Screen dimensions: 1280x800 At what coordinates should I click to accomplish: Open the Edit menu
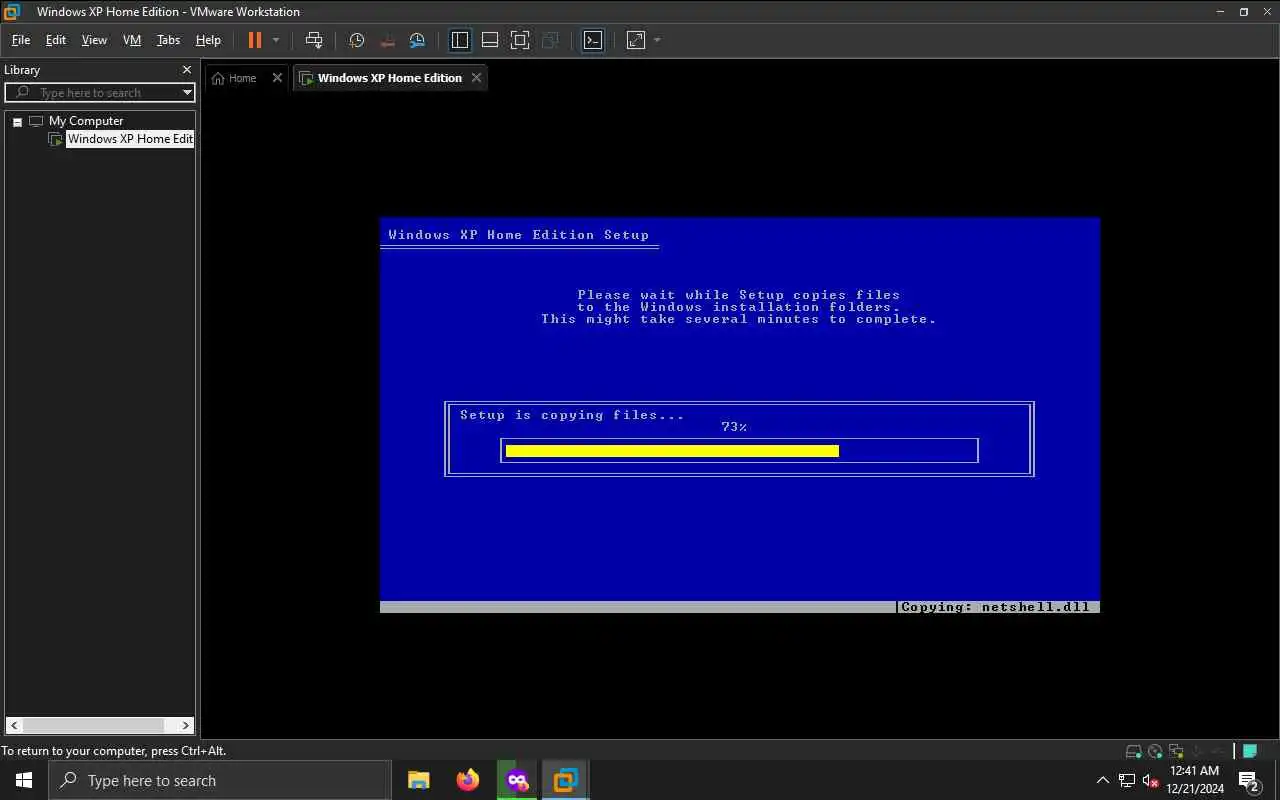coord(56,40)
